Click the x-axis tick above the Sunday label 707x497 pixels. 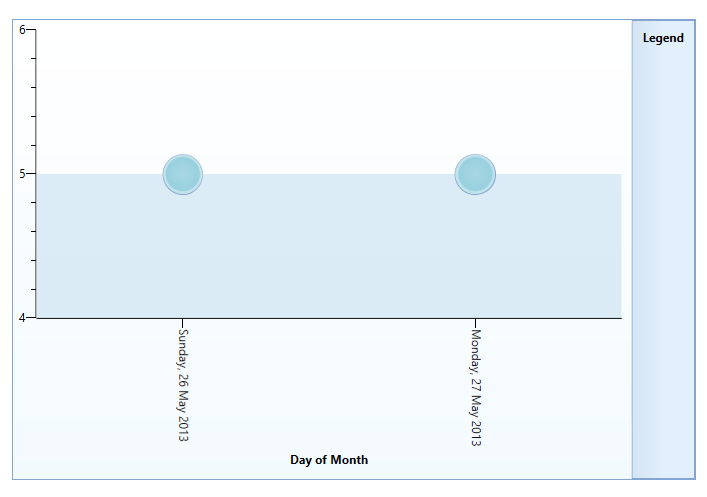[182, 322]
